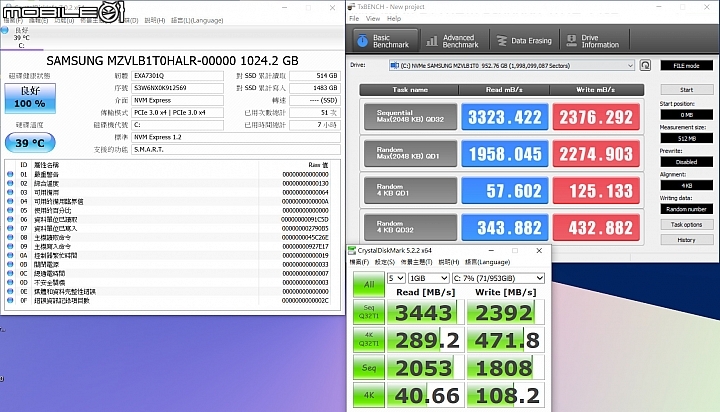The image size is (720, 412).
Task: Click status circle of attribute ID 0D row
Action: click(x=10, y=282)
